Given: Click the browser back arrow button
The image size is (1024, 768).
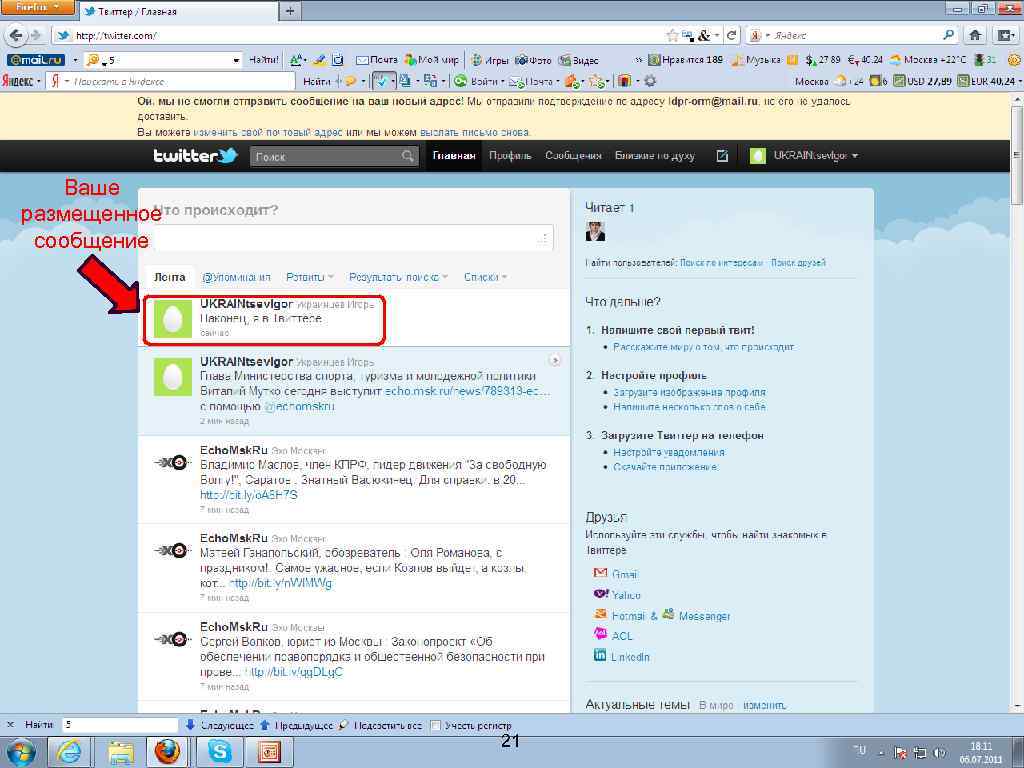Looking at the screenshot, I should click(x=16, y=35).
